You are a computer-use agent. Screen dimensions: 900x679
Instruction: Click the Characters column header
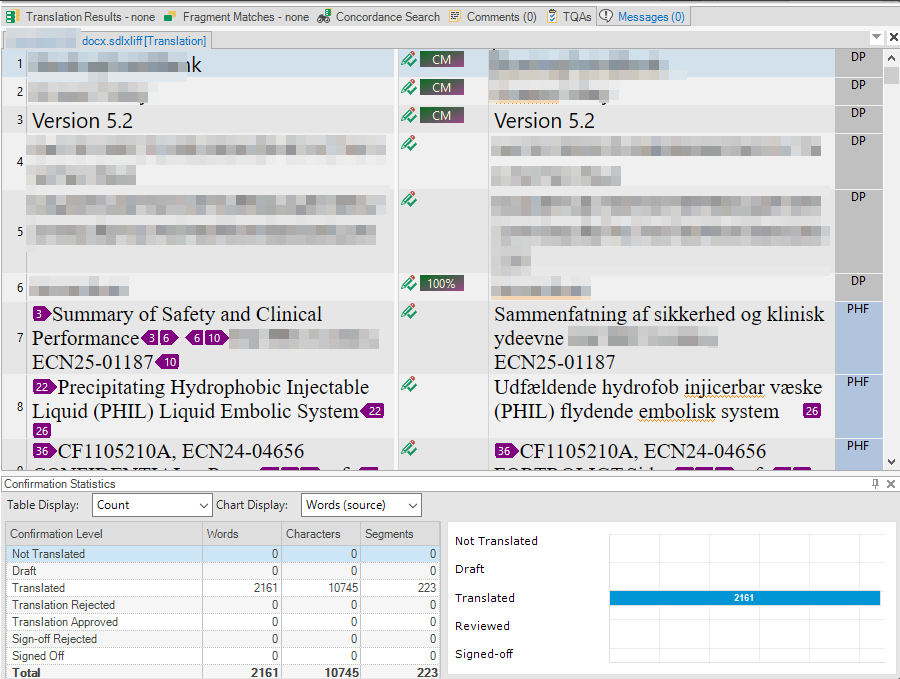coord(321,534)
